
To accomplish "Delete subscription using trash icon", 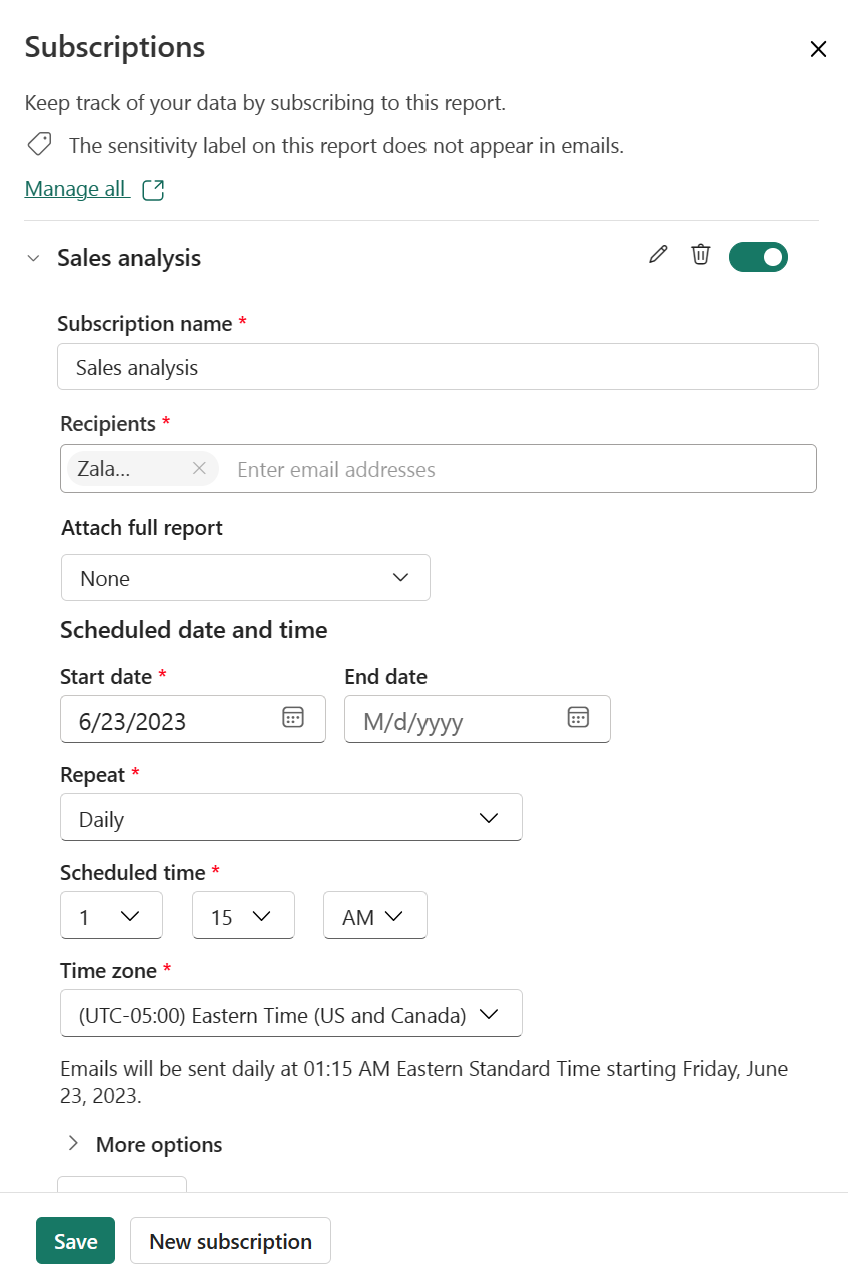I will coord(701,255).
